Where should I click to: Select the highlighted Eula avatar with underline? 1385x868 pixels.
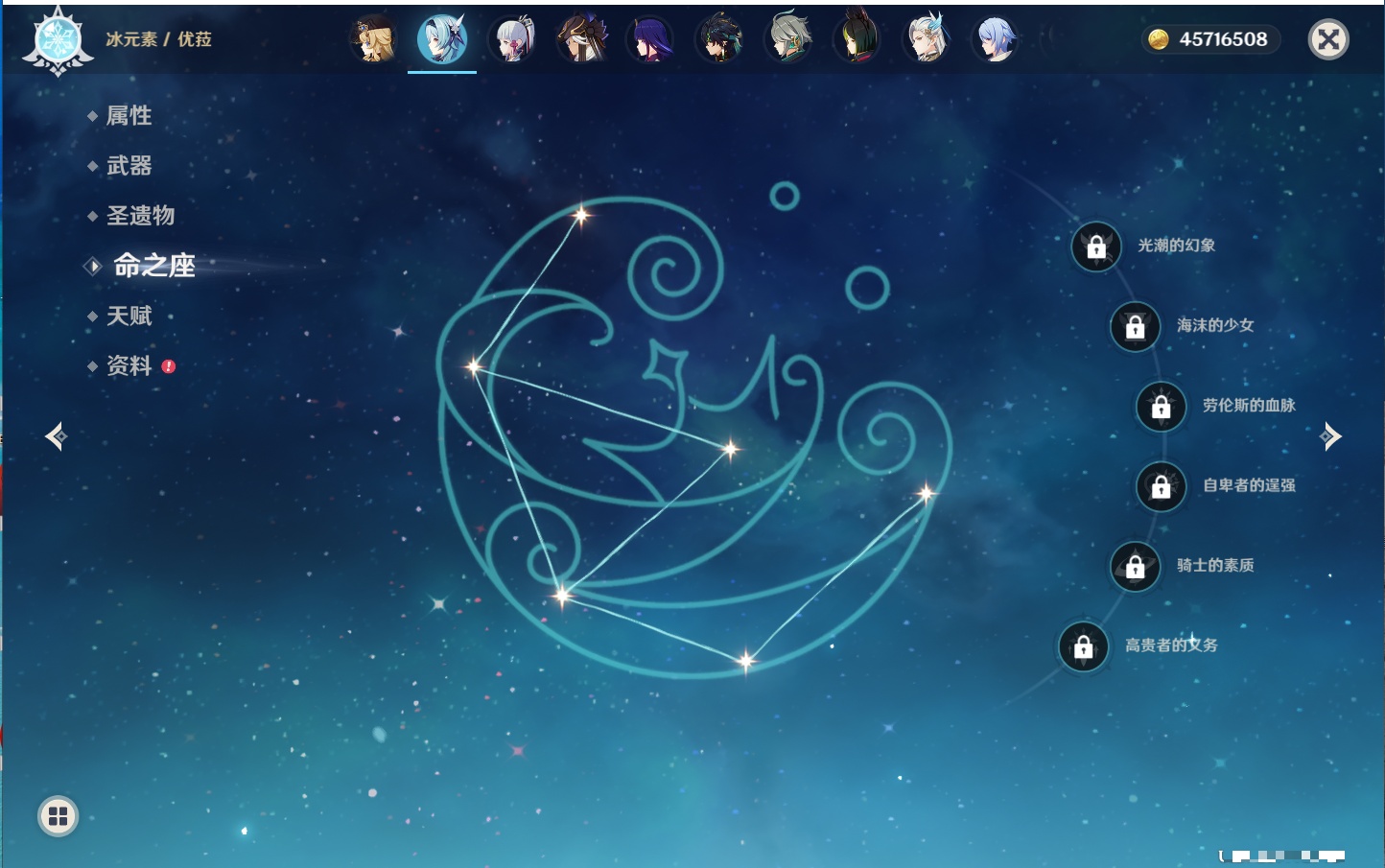[442, 39]
